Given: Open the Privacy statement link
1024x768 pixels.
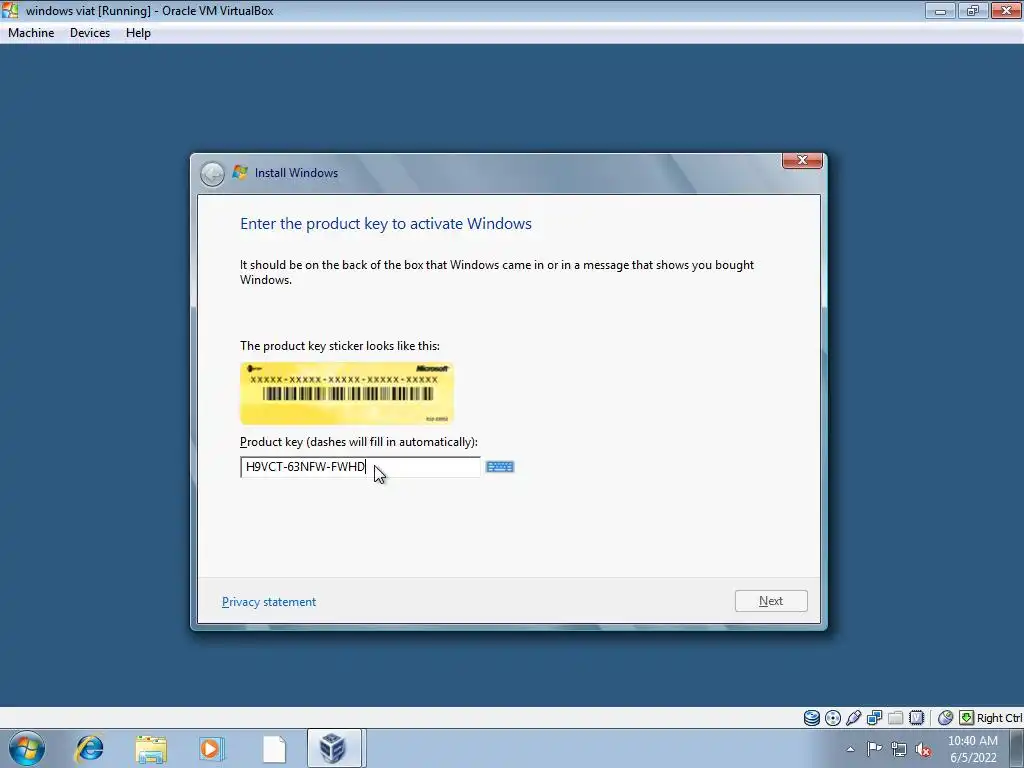Looking at the screenshot, I should point(269,602).
